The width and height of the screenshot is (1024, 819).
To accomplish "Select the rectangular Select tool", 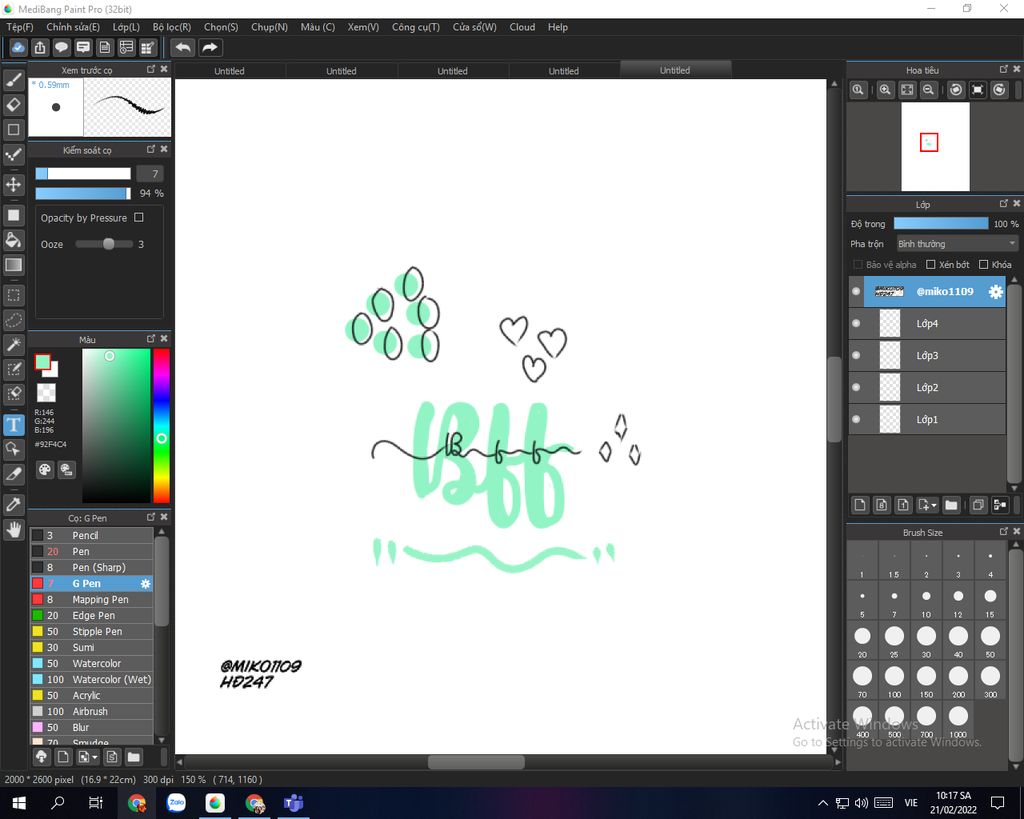I will pos(13,295).
